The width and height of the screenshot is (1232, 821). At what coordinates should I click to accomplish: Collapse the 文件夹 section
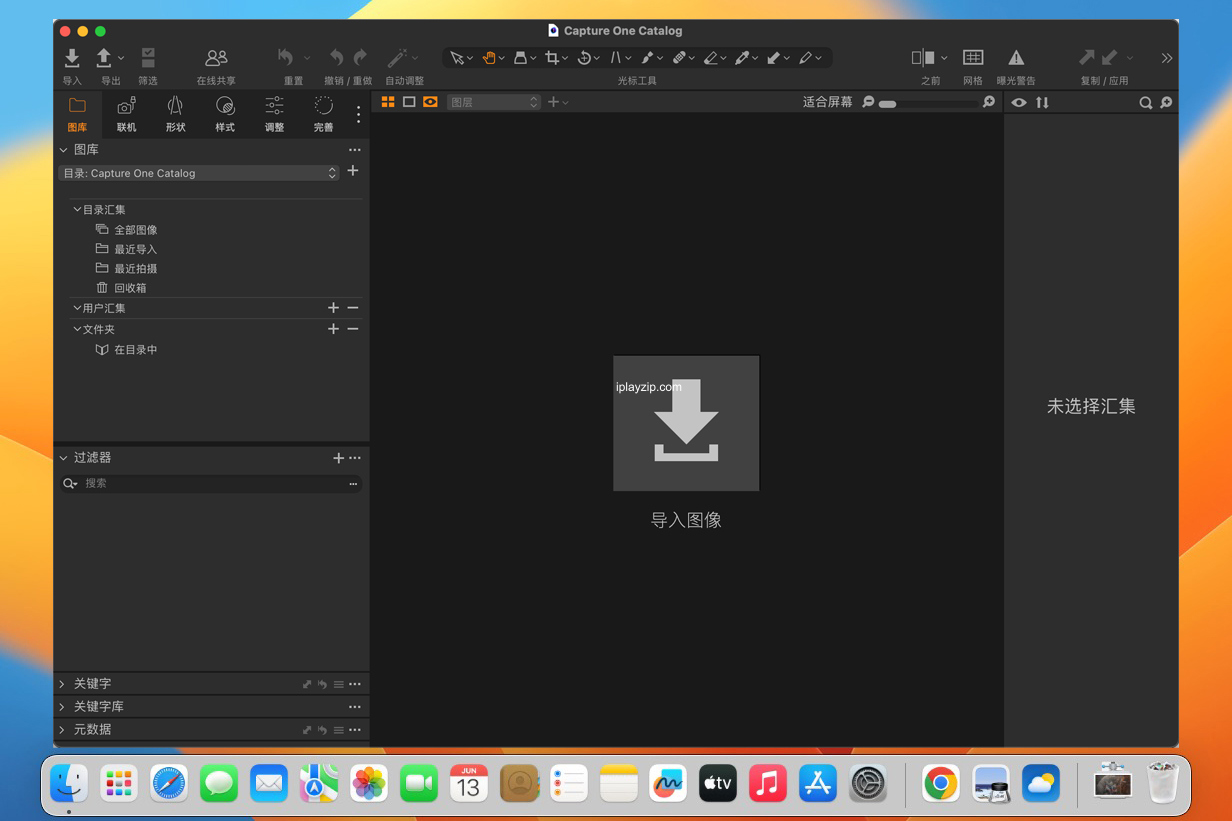[77, 329]
